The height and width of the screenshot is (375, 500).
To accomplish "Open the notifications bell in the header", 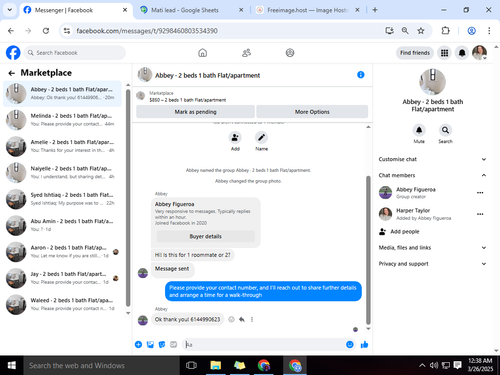I will (462, 53).
